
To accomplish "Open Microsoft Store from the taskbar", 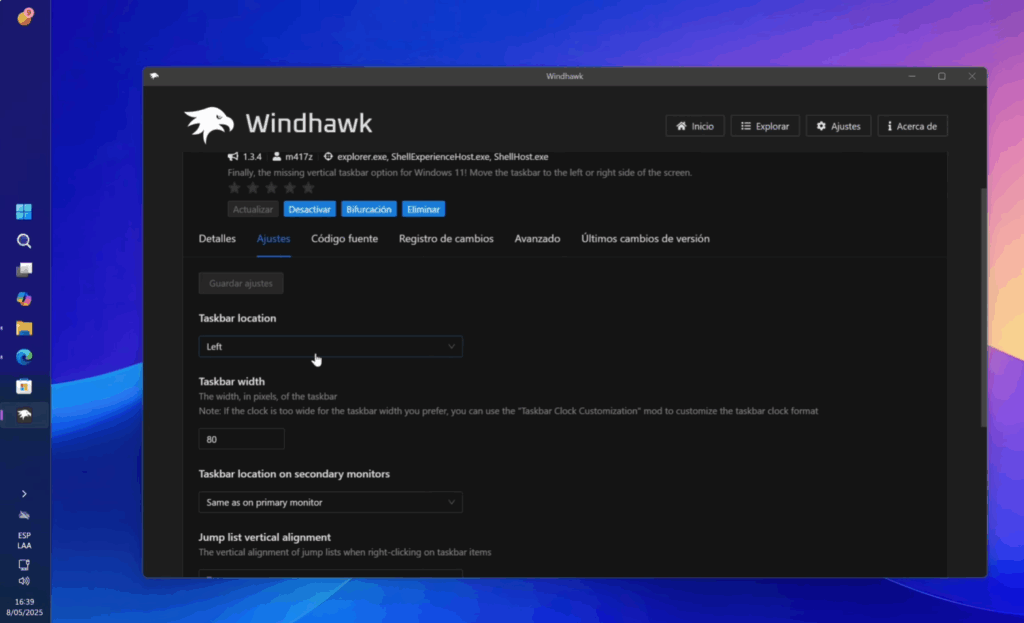I will click(24, 387).
